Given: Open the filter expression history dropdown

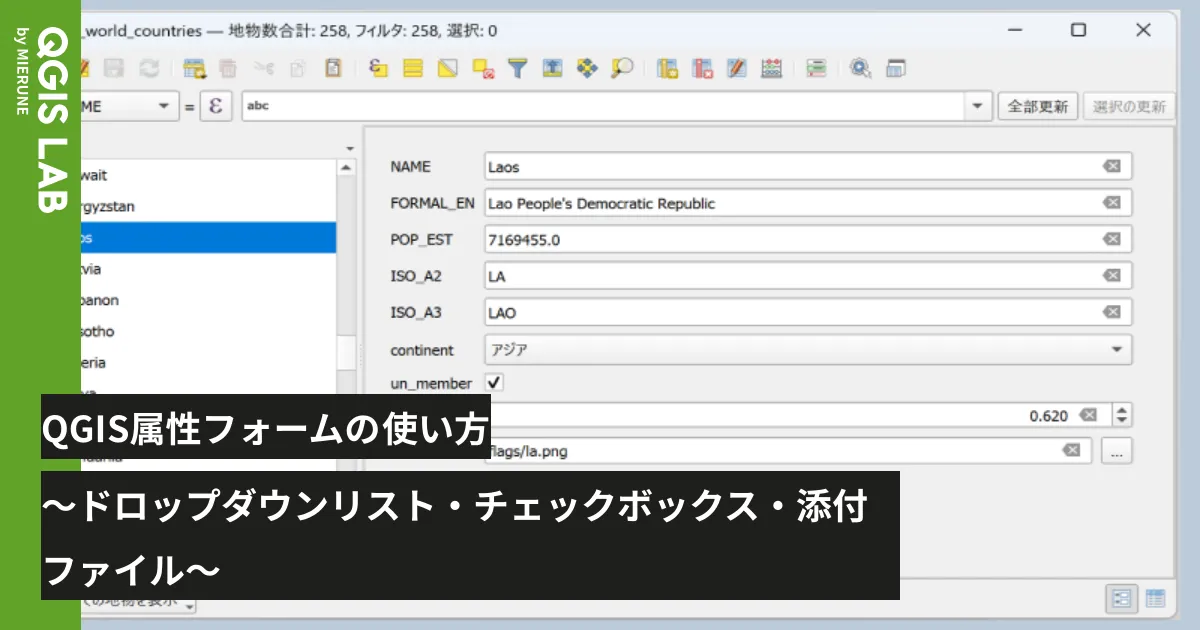Looking at the screenshot, I should tap(976, 106).
